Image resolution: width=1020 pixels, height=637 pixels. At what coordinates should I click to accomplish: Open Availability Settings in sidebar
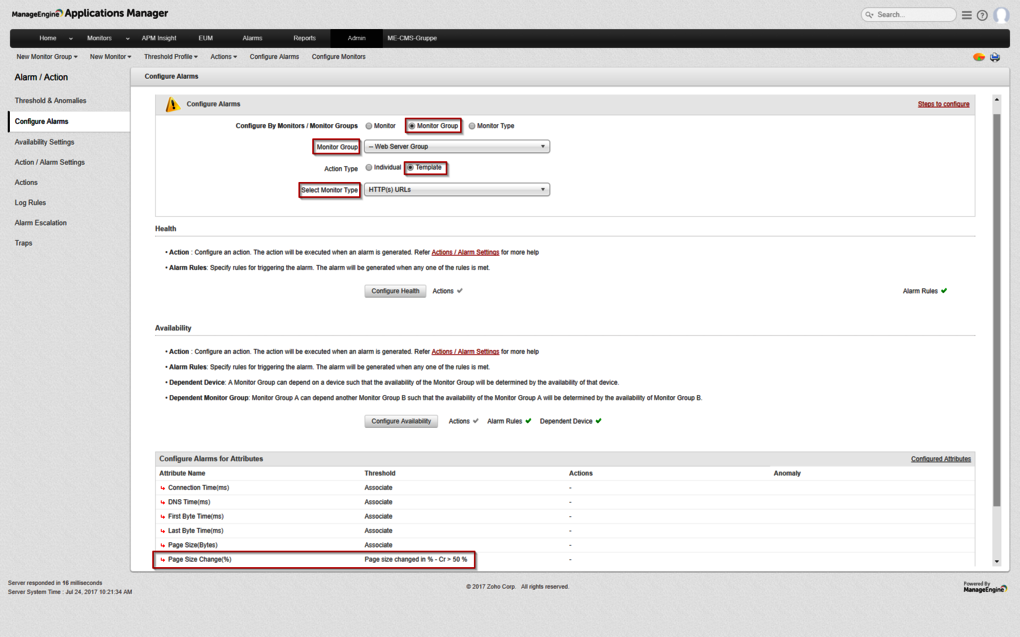click(x=44, y=142)
